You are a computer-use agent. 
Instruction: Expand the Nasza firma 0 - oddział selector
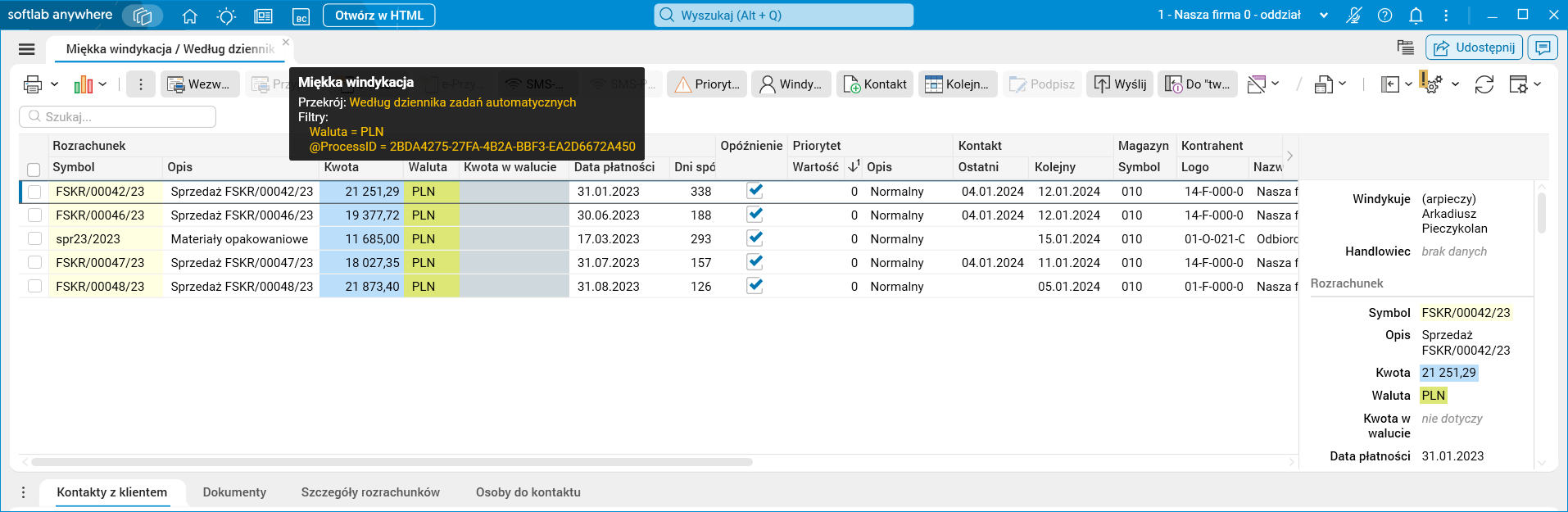pos(1324,16)
